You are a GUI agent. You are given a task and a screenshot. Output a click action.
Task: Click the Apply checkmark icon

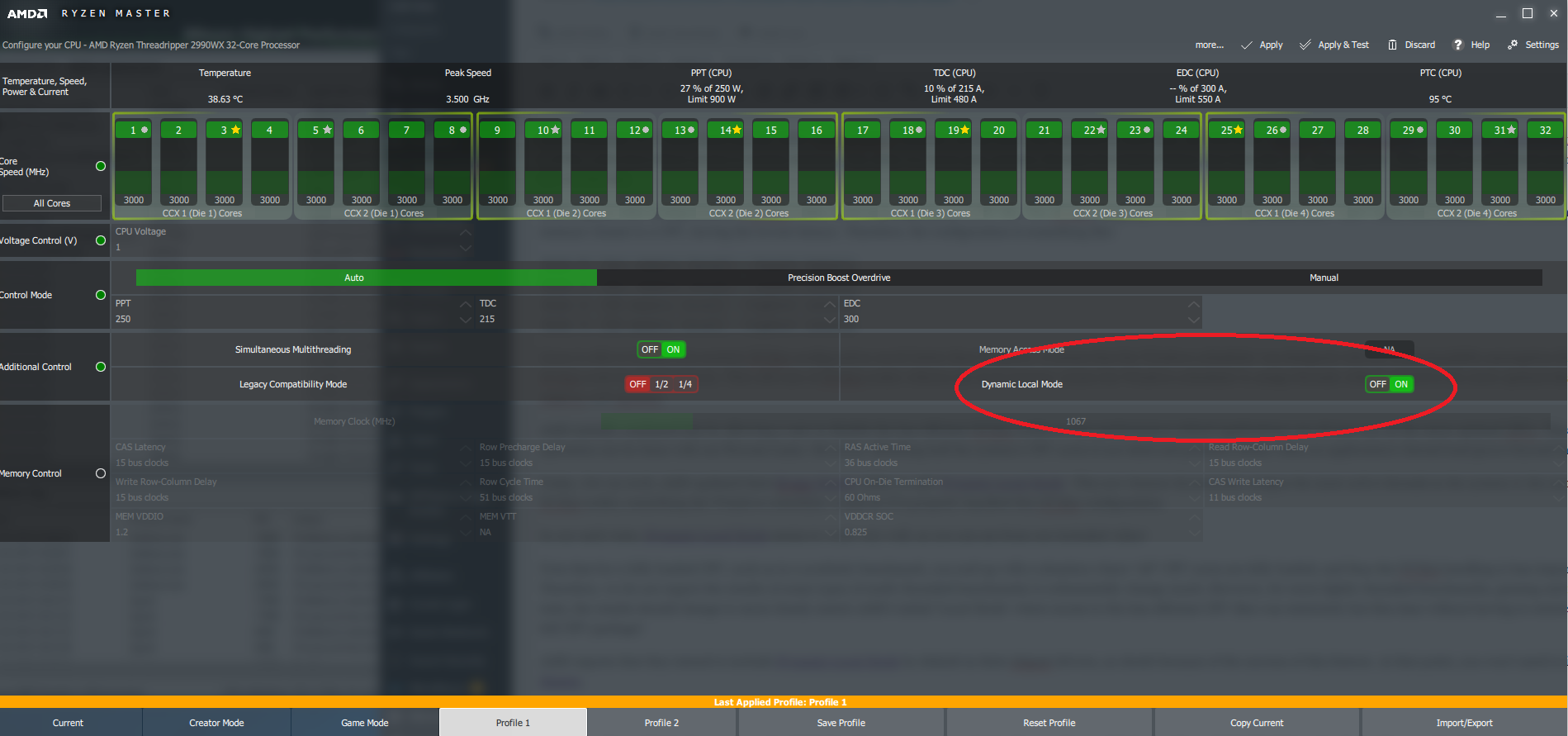[x=1247, y=45]
